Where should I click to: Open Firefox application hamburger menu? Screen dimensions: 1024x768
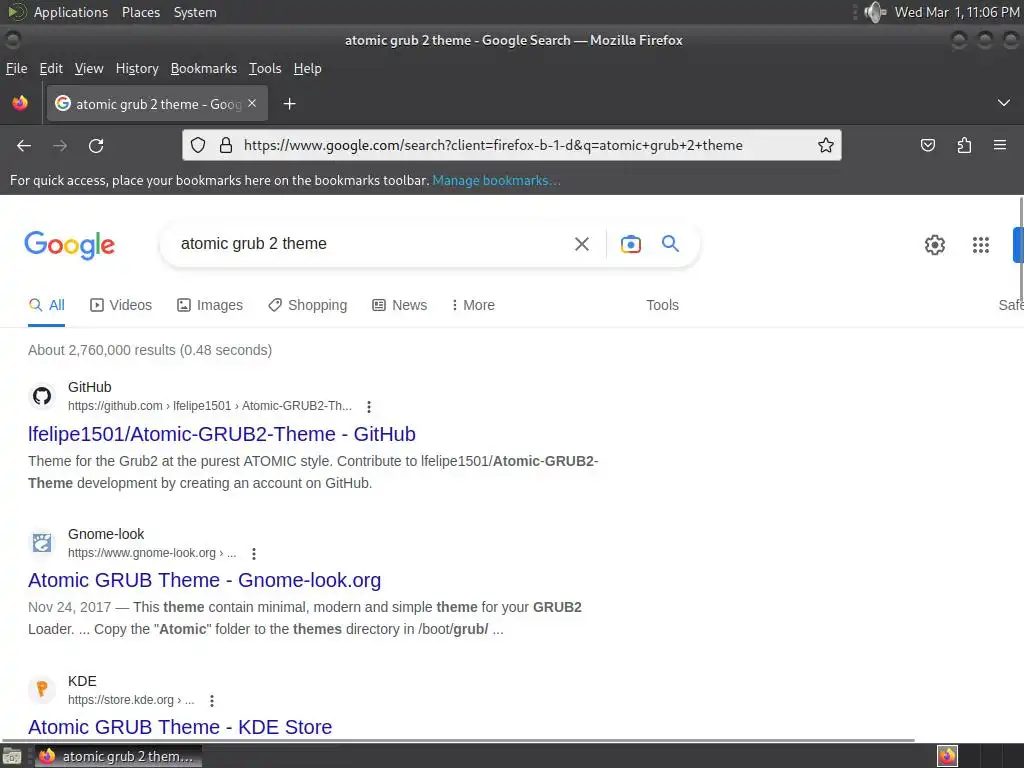[1000, 145]
